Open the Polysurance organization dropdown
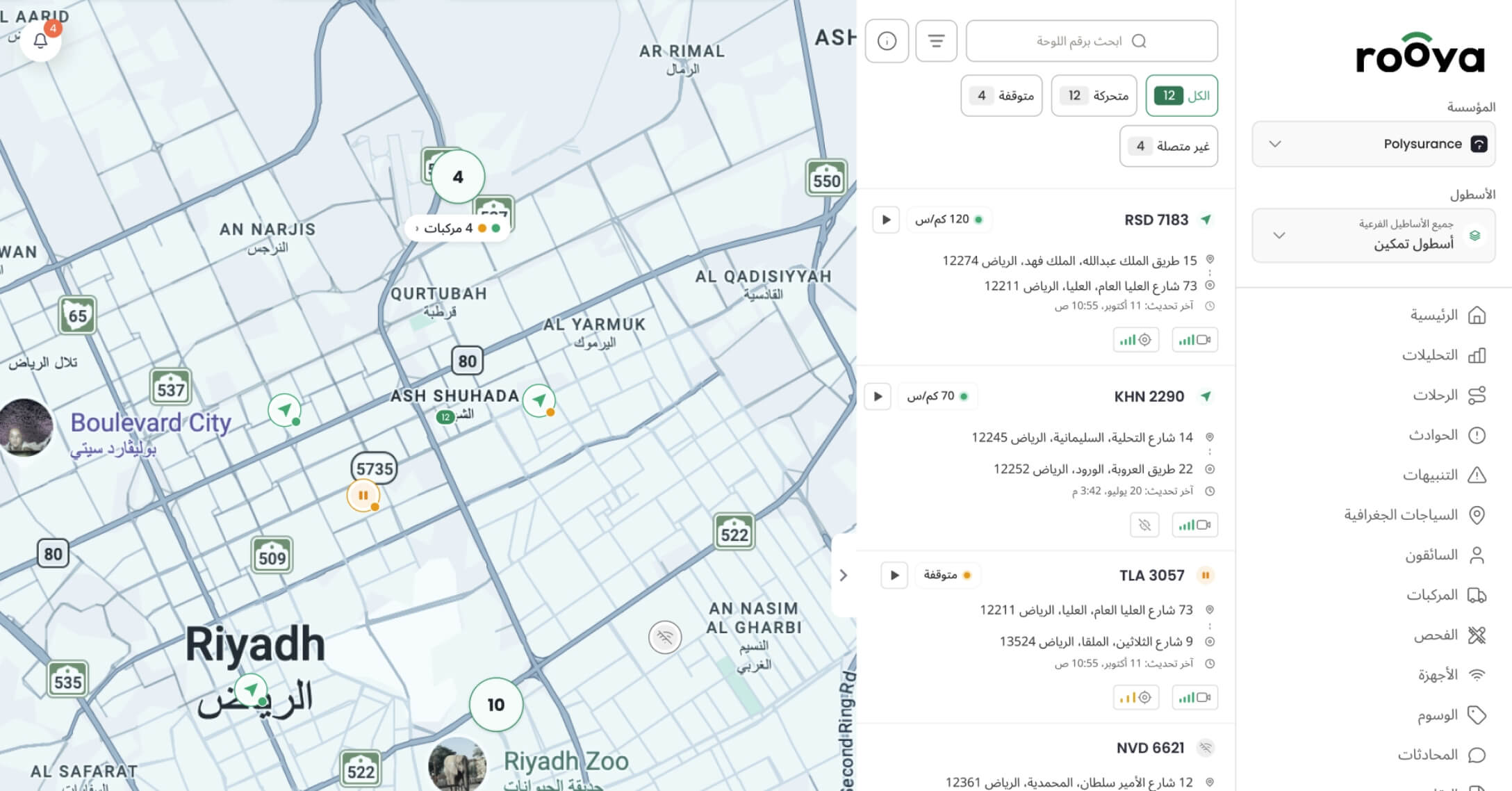1512x791 pixels. coord(1373,144)
